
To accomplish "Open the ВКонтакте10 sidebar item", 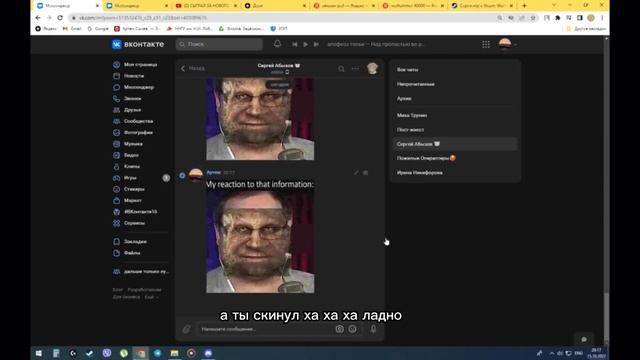I will pyautogui.click(x=140, y=212).
